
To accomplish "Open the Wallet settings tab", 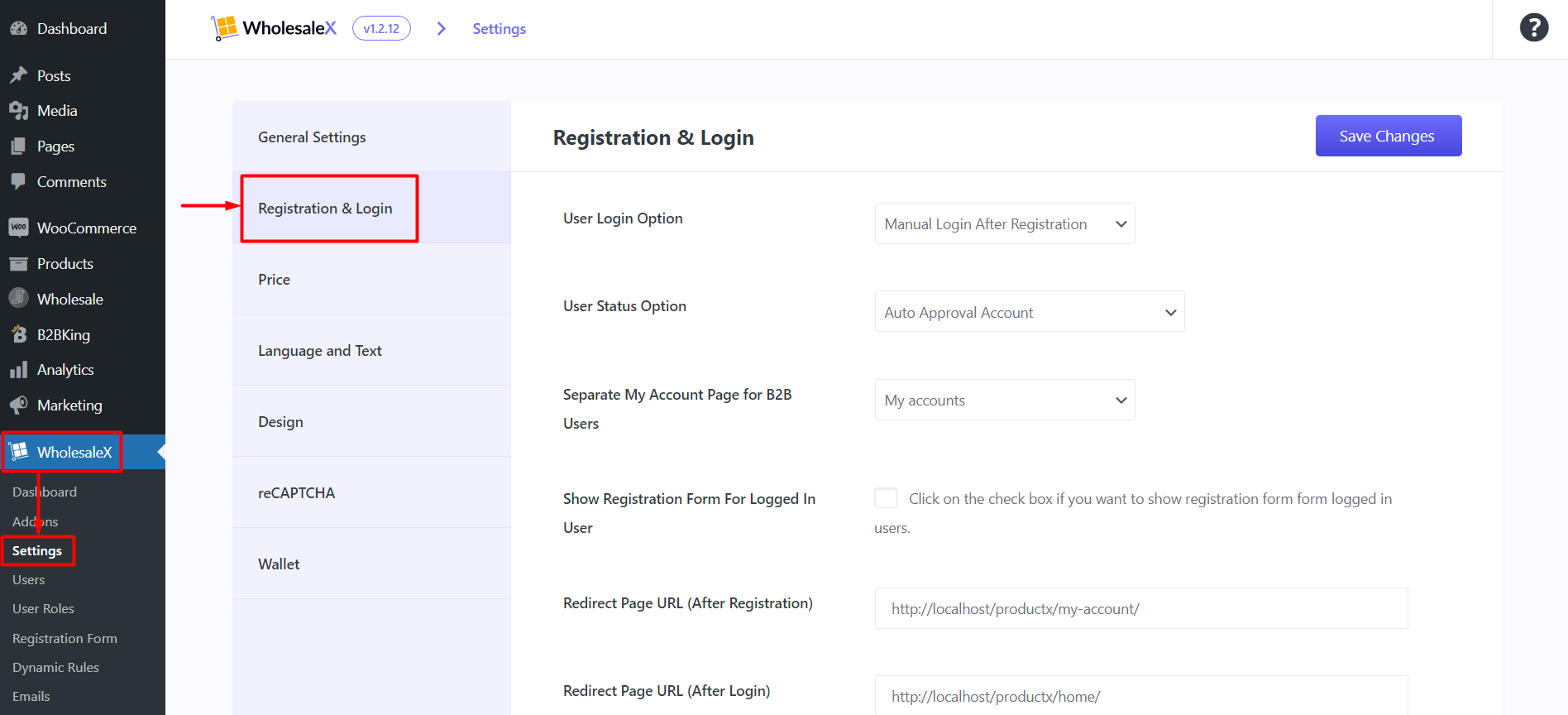I will (371, 564).
